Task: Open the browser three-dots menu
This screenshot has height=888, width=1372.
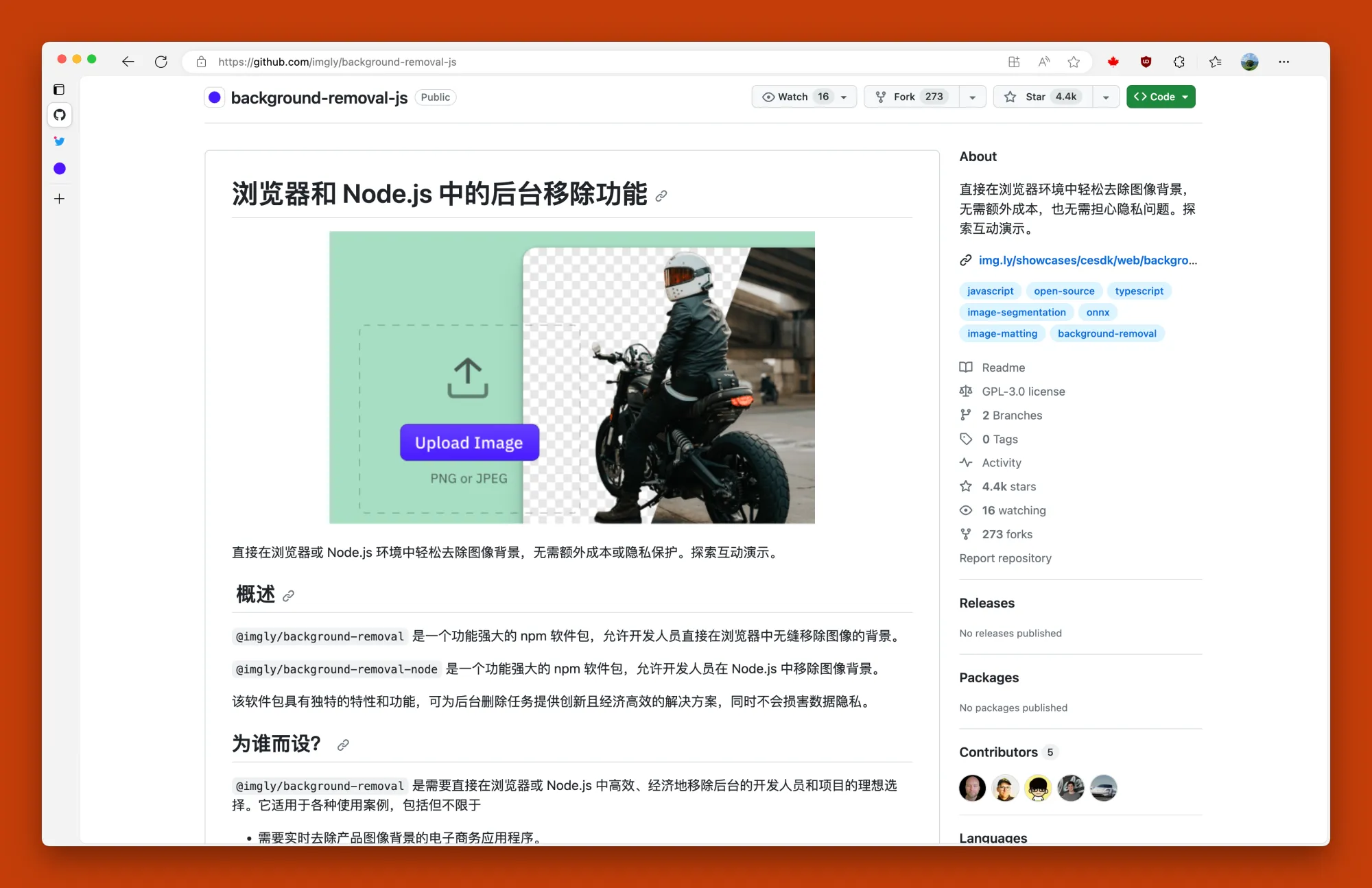Action: coord(1284,62)
